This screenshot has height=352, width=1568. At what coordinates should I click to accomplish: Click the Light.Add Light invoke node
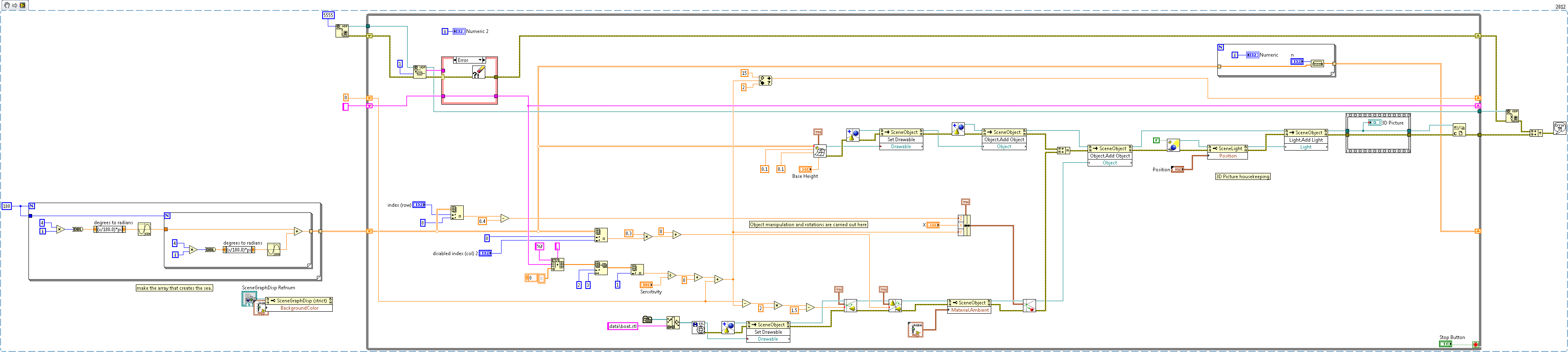1306,140
